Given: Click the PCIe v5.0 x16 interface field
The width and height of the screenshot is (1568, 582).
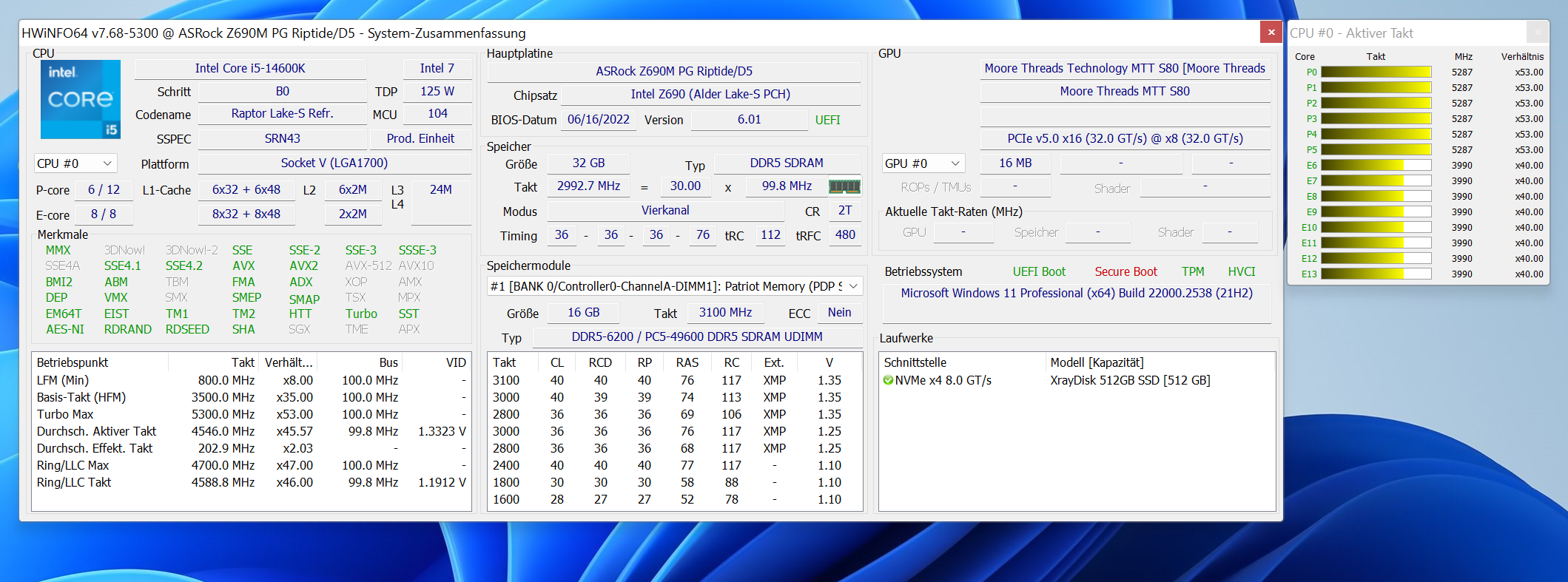Looking at the screenshot, I should click(1125, 139).
